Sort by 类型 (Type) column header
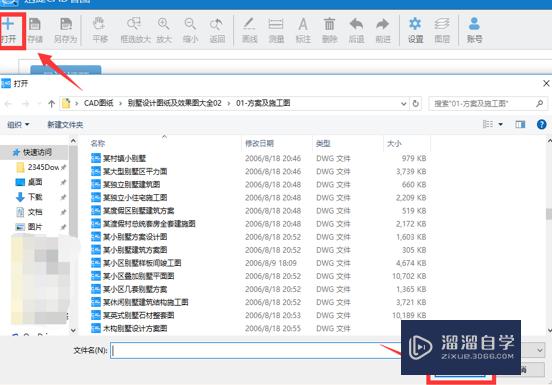 [323, 144]
